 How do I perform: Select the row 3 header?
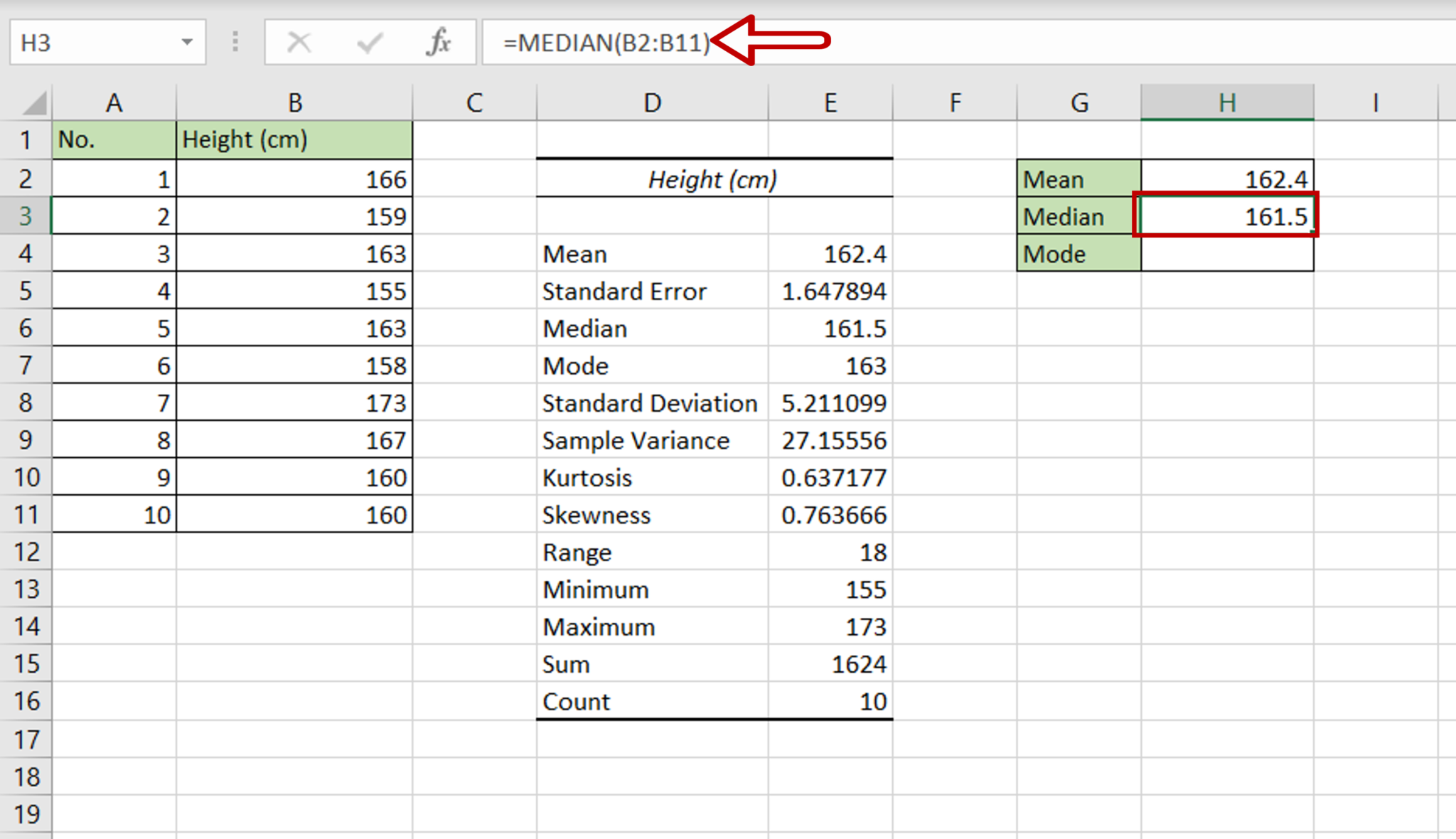[26, 216]
